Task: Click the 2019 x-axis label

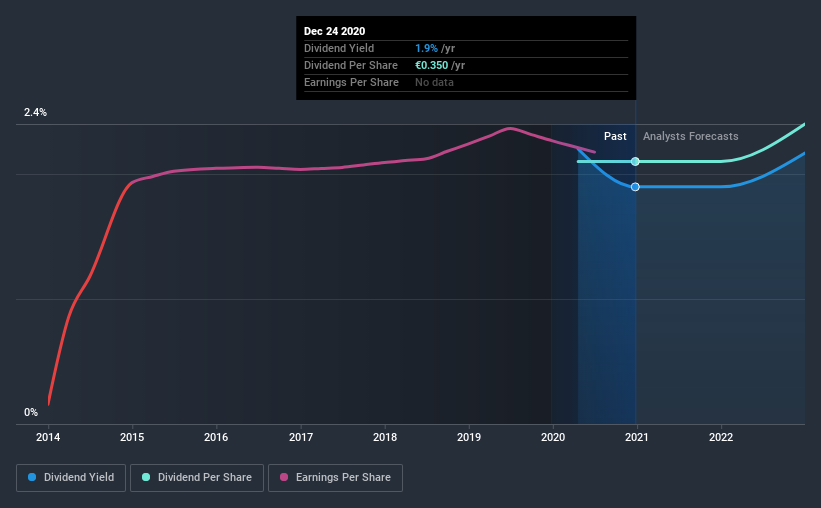Action: [469, 437]
